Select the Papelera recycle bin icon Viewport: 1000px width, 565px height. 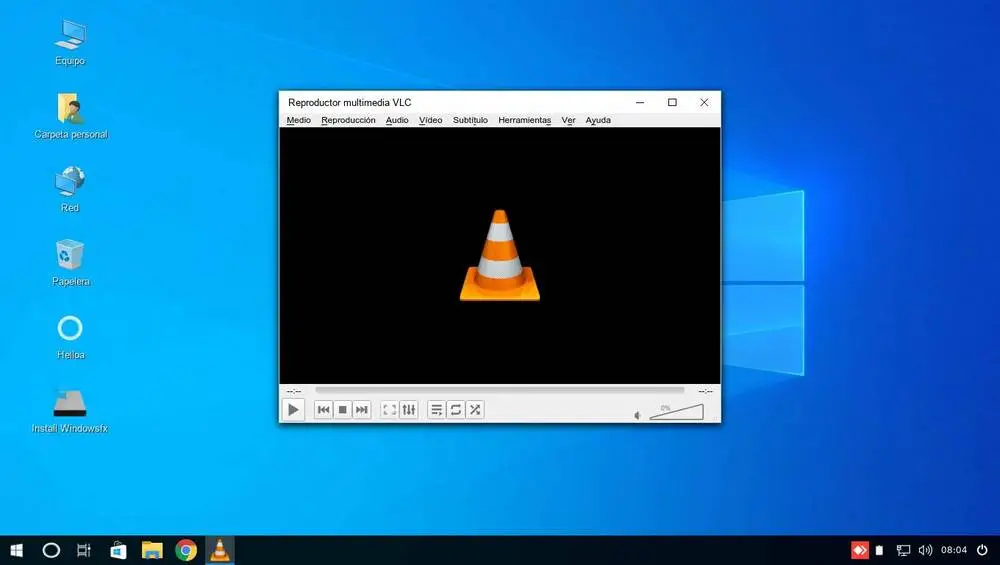(70, 263)
